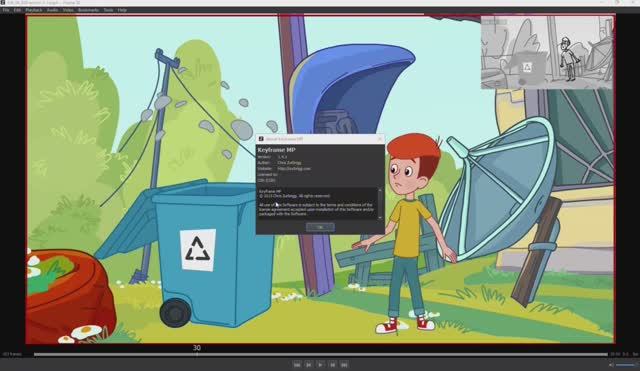
Task: Step forward one frame
Action: point(333,365)
